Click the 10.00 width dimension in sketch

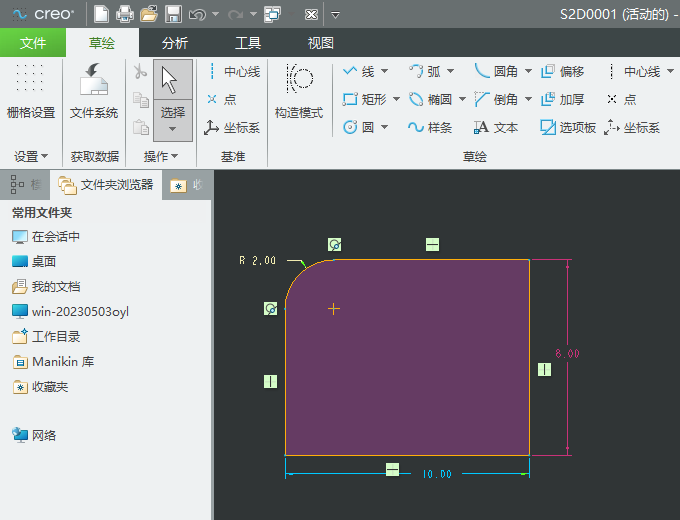tap(437, 474)
